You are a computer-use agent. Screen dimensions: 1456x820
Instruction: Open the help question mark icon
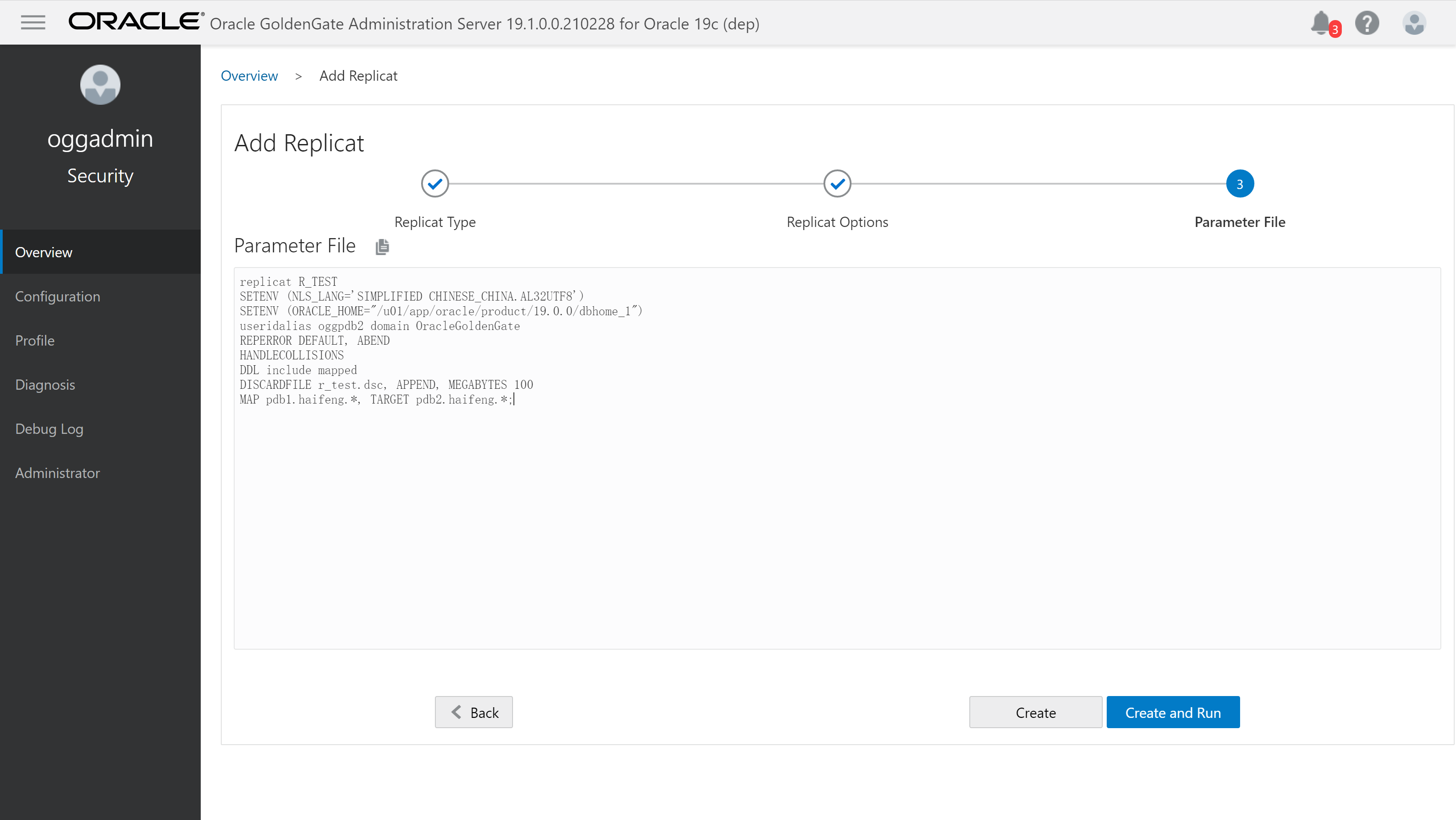tap(1367, 23)
